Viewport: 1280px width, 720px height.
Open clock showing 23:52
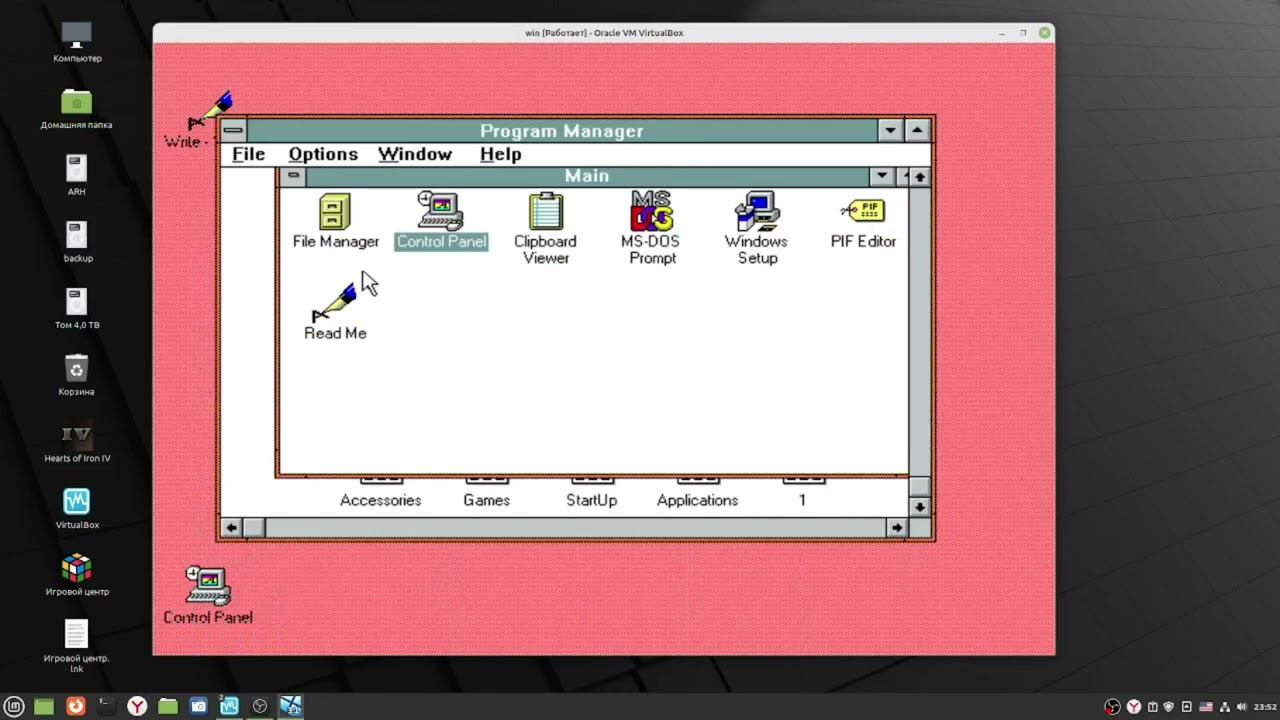[1265, 707]
